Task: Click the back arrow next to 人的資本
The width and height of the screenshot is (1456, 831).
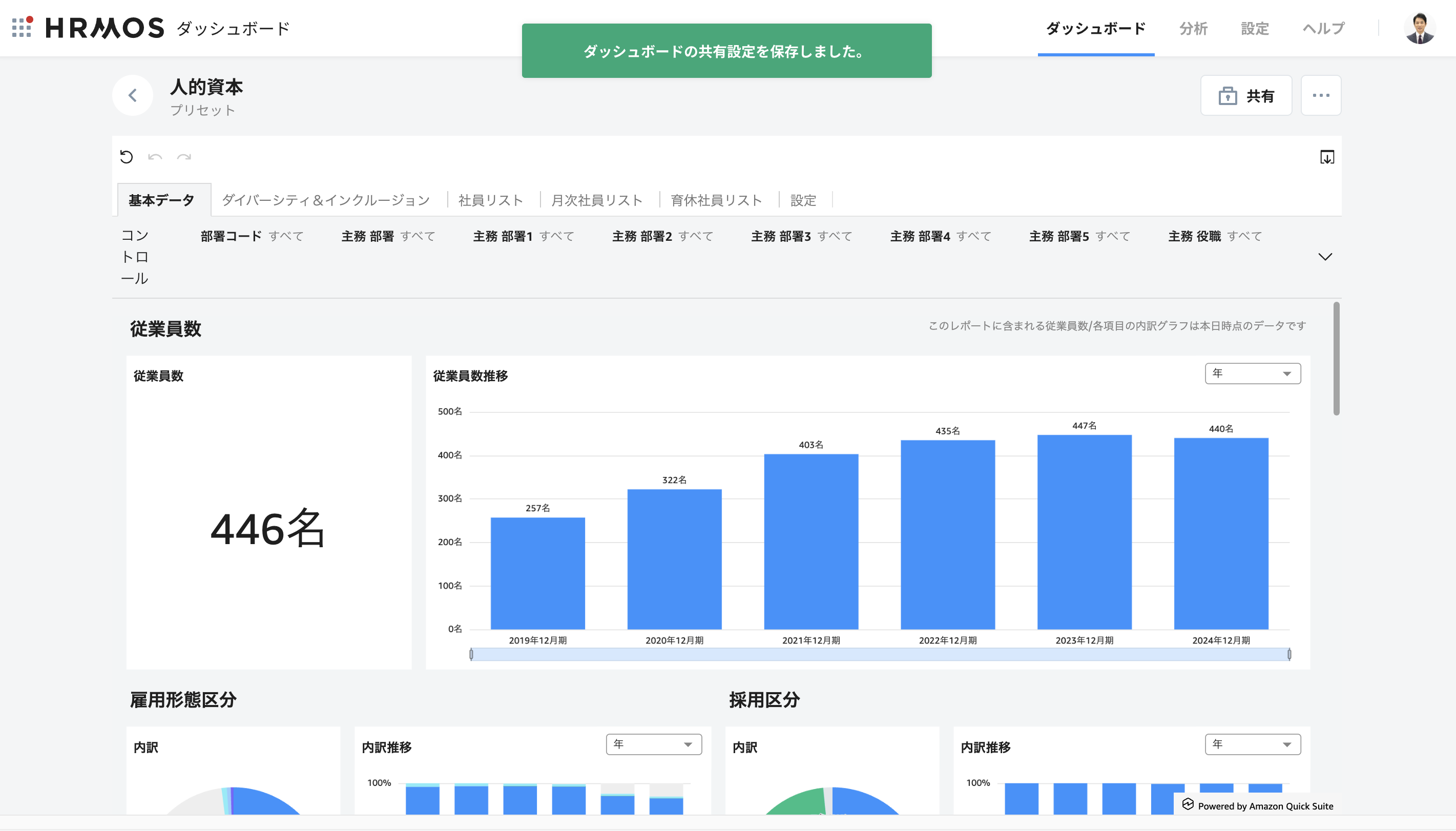Action: pyautogui.click(x=132, y=95)
